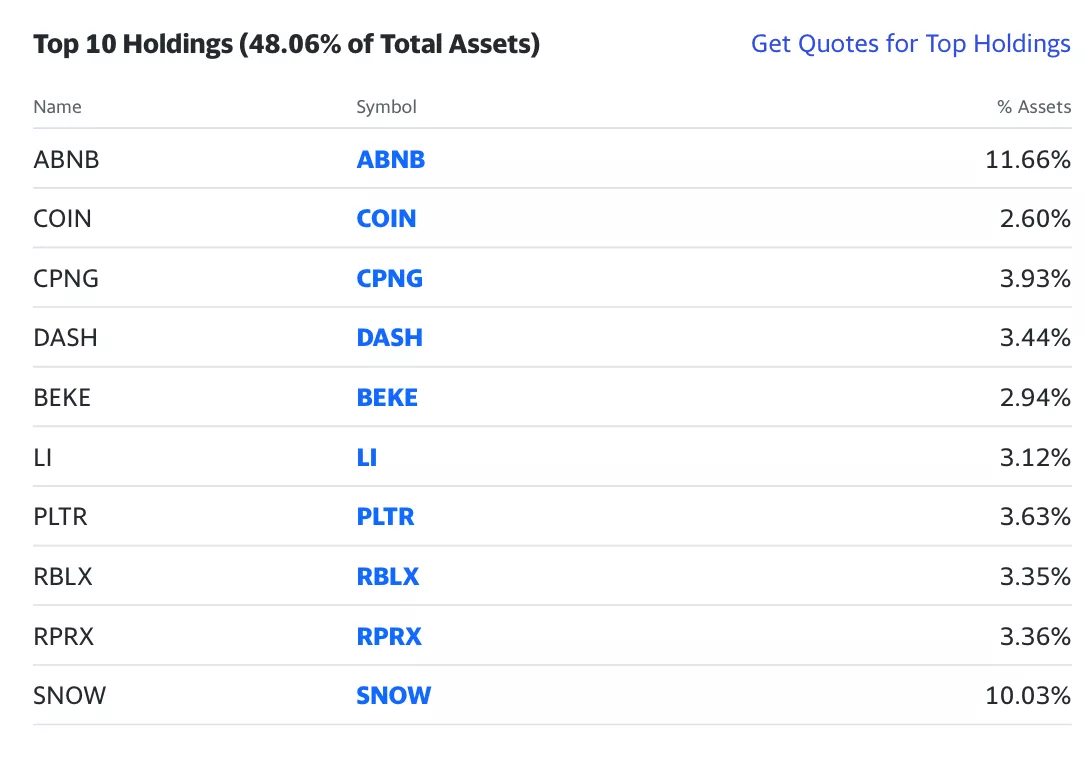1085x763 pixels.
Task: Click the 11.66% assets value for ABNB
Action: pyautogui.click(x=1028, y=159)
